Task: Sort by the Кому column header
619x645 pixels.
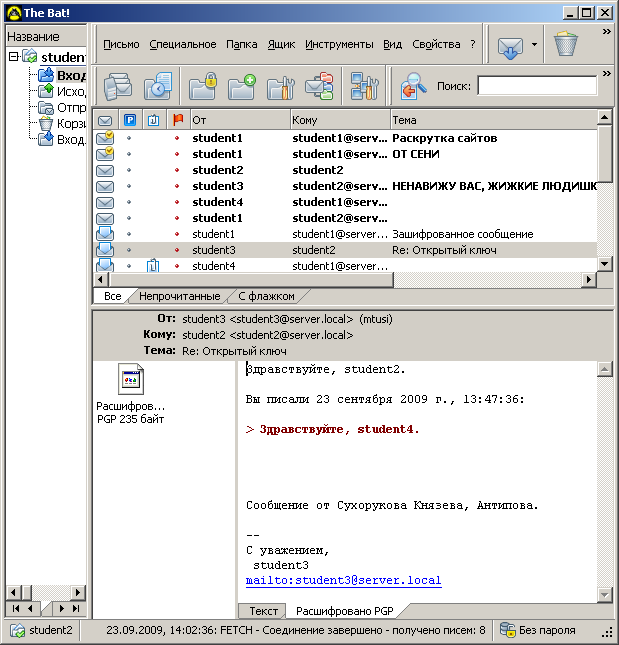Action: click(x=340, y=120)
